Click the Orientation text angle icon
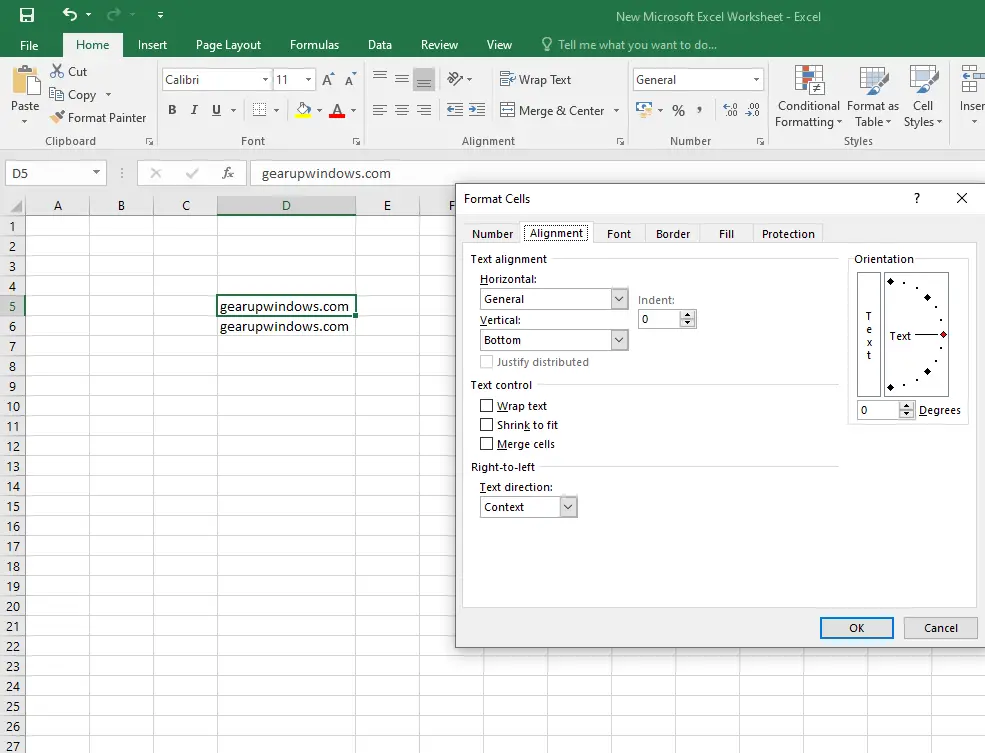The height and width of the screenshot is (753, 985). (455, 79)
